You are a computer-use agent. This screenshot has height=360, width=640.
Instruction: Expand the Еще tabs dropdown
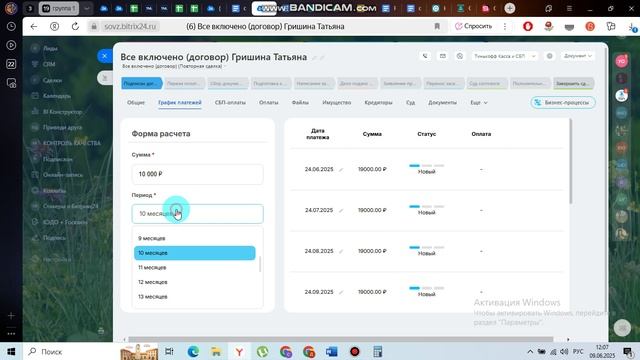[x=479, y=102]
